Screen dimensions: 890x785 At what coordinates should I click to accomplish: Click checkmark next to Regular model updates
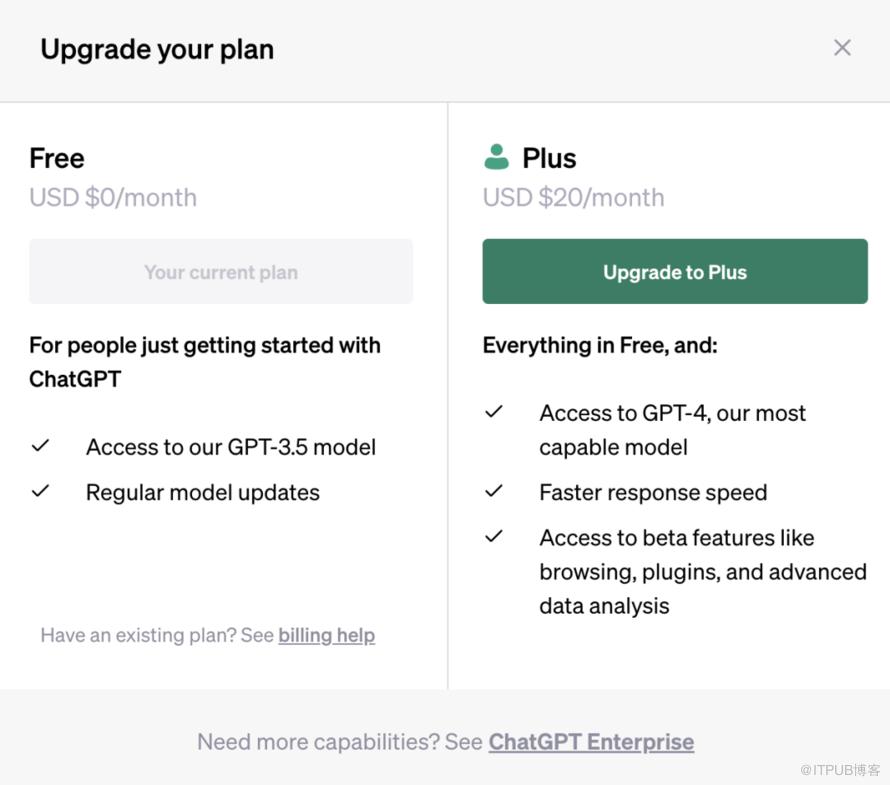pyautogui.click(x=40, y=491)
